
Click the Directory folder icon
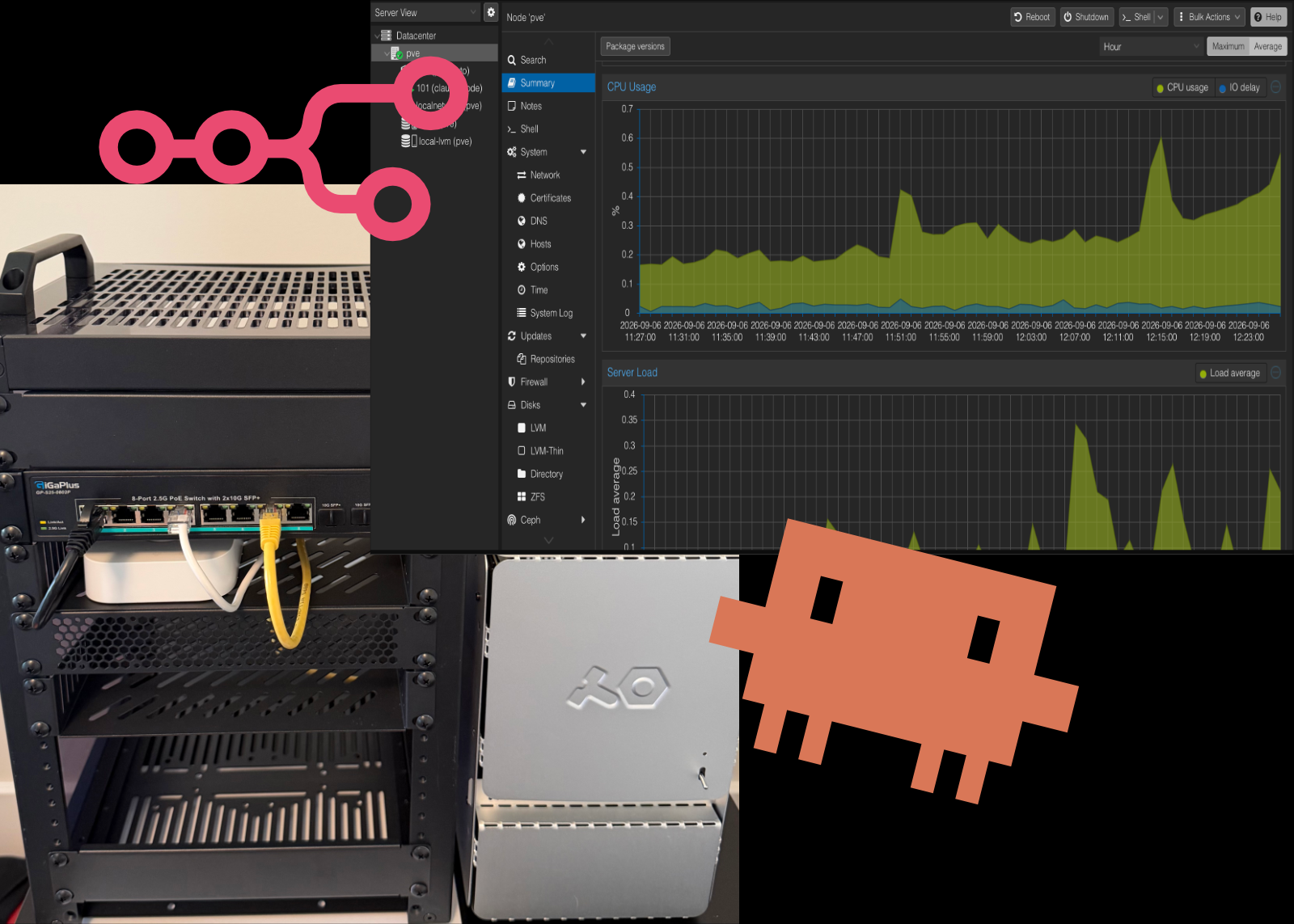(x=522, y=474)
